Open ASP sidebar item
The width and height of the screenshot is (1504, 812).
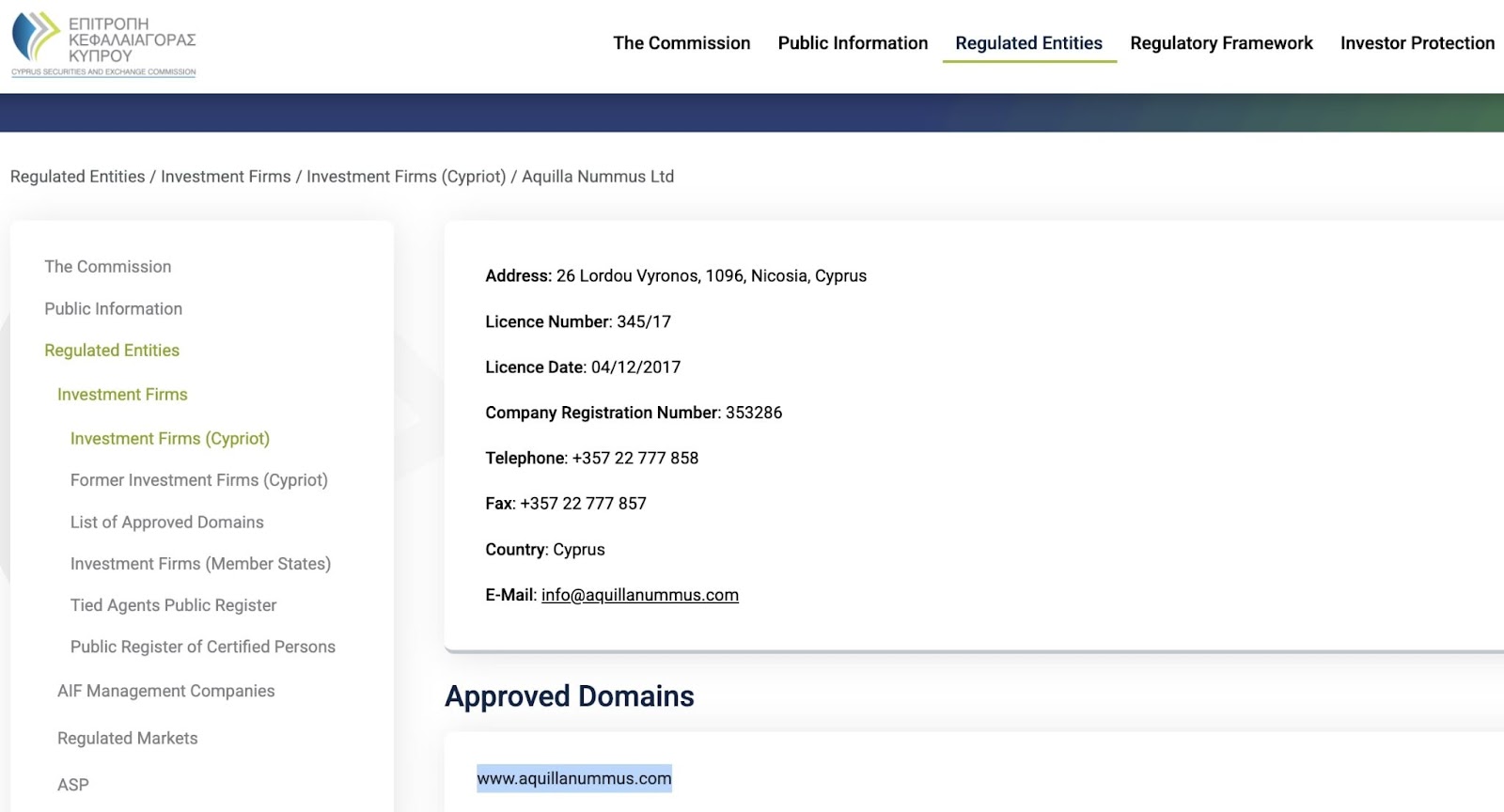pyautogui.click(x=73, y=785)
